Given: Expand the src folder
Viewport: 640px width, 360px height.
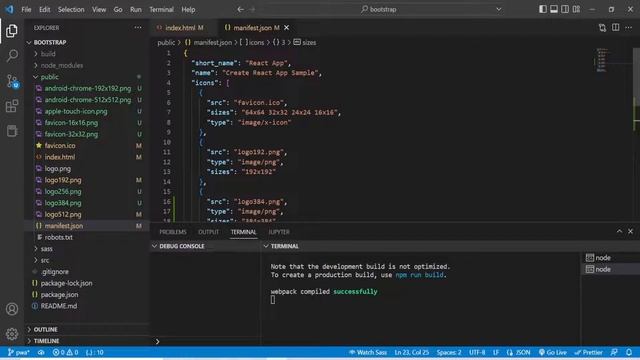Looking at the screenshot, I should click(87, 260).
